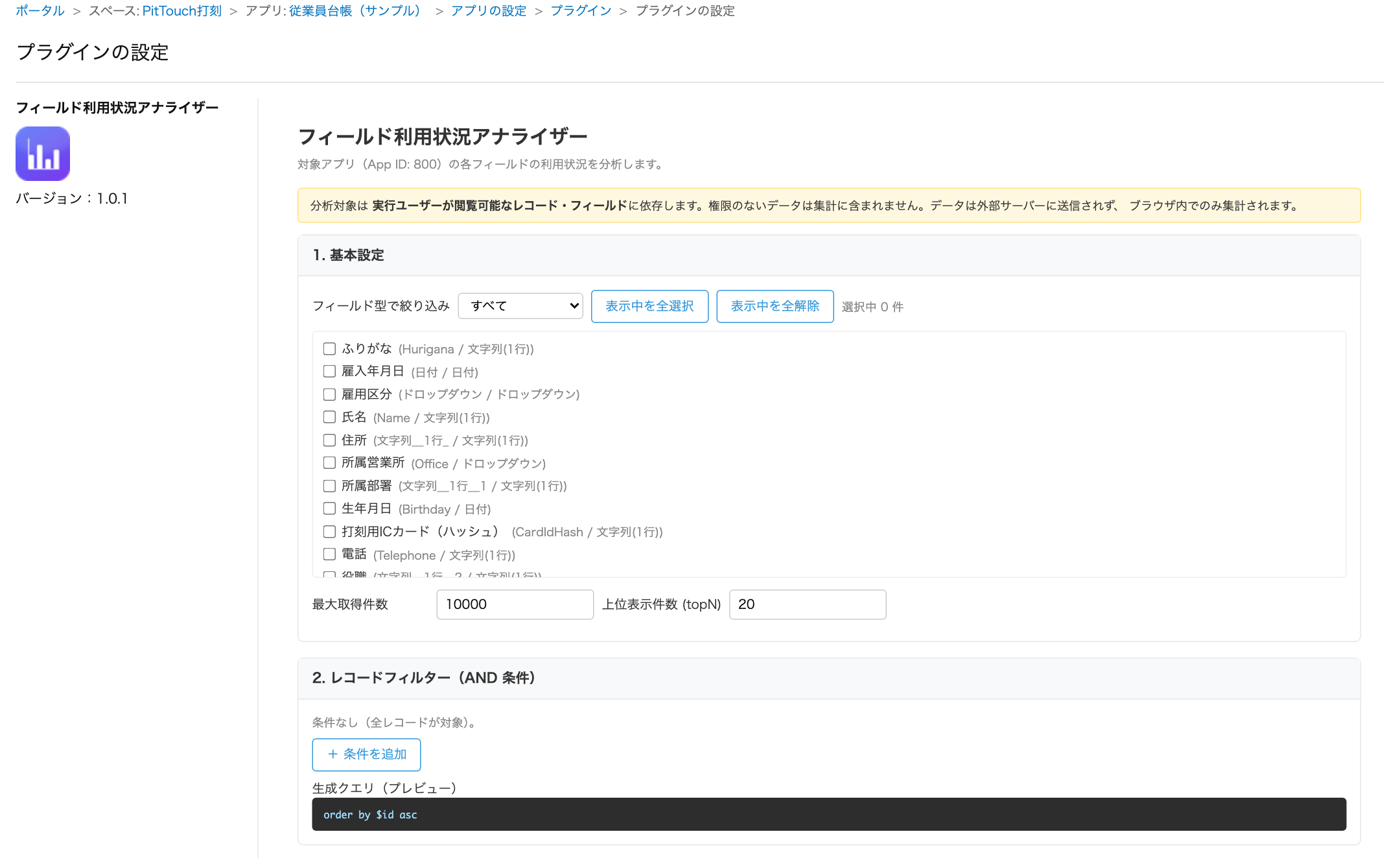Click the 表示中を全選択 button
1400x858 pixels.
[x=649, y=306]
